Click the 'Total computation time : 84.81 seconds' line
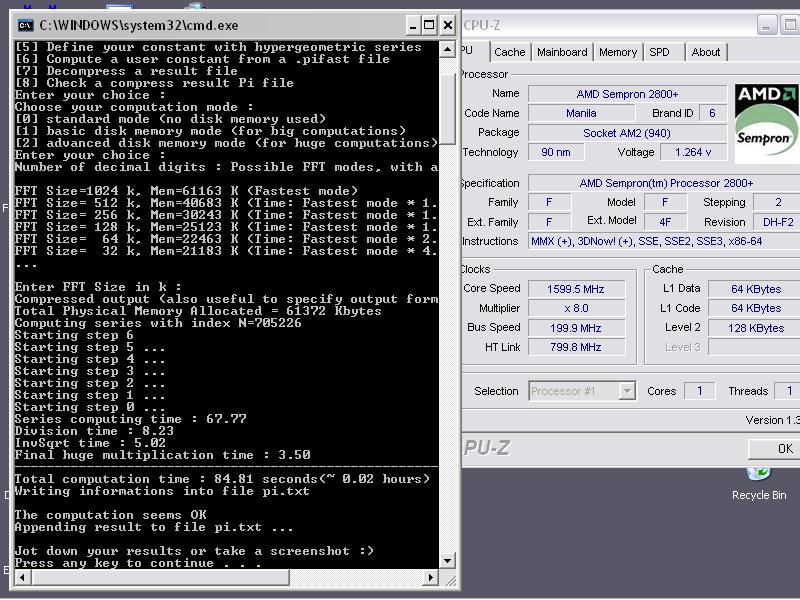 tap(222, 479)
